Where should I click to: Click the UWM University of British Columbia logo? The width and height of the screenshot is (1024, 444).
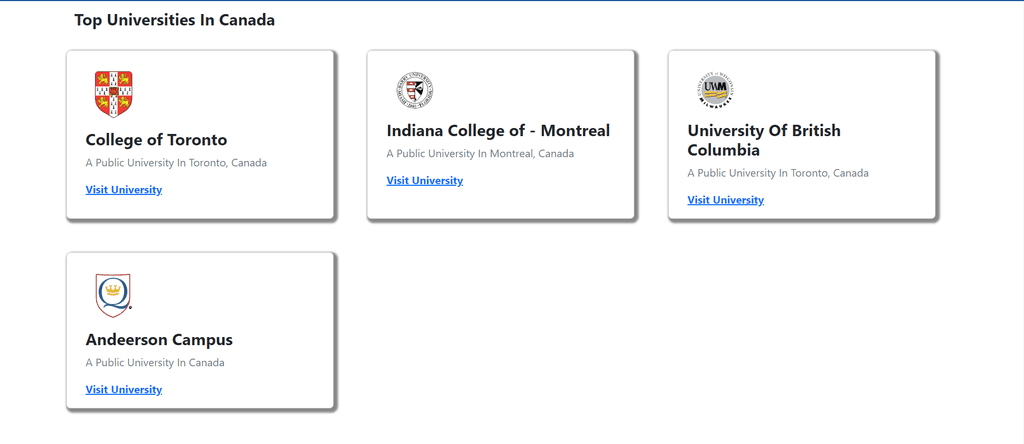click(x=716, y=89)
